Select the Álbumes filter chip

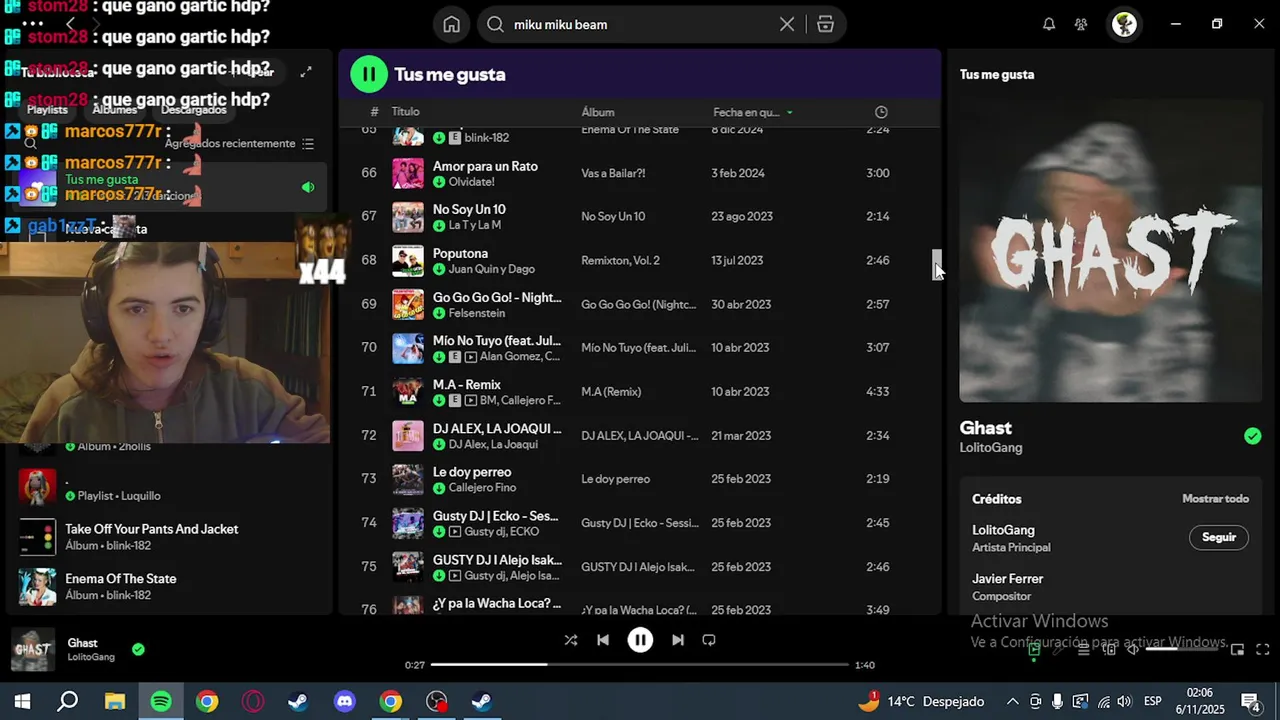point(115,109)
